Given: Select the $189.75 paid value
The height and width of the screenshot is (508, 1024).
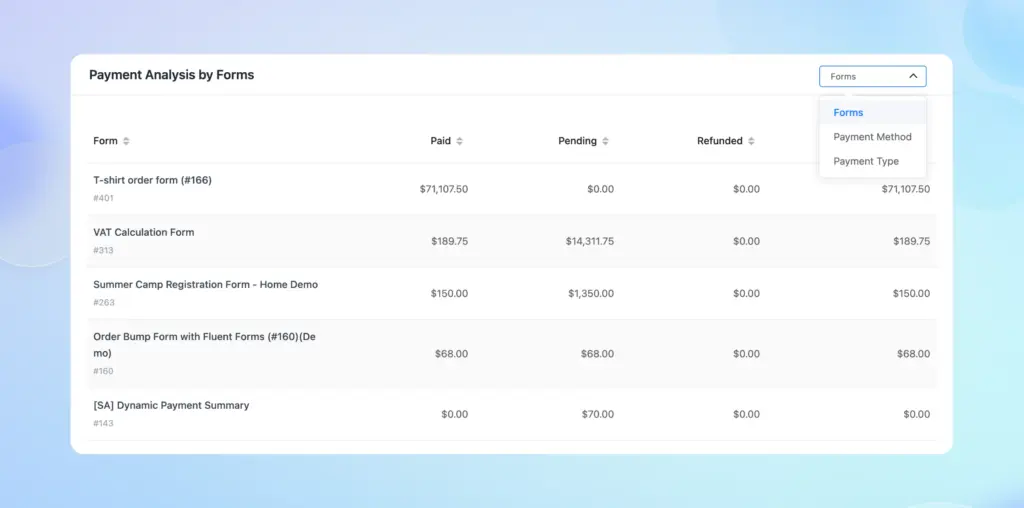Looking at the screenshot, I should point(449,242).
